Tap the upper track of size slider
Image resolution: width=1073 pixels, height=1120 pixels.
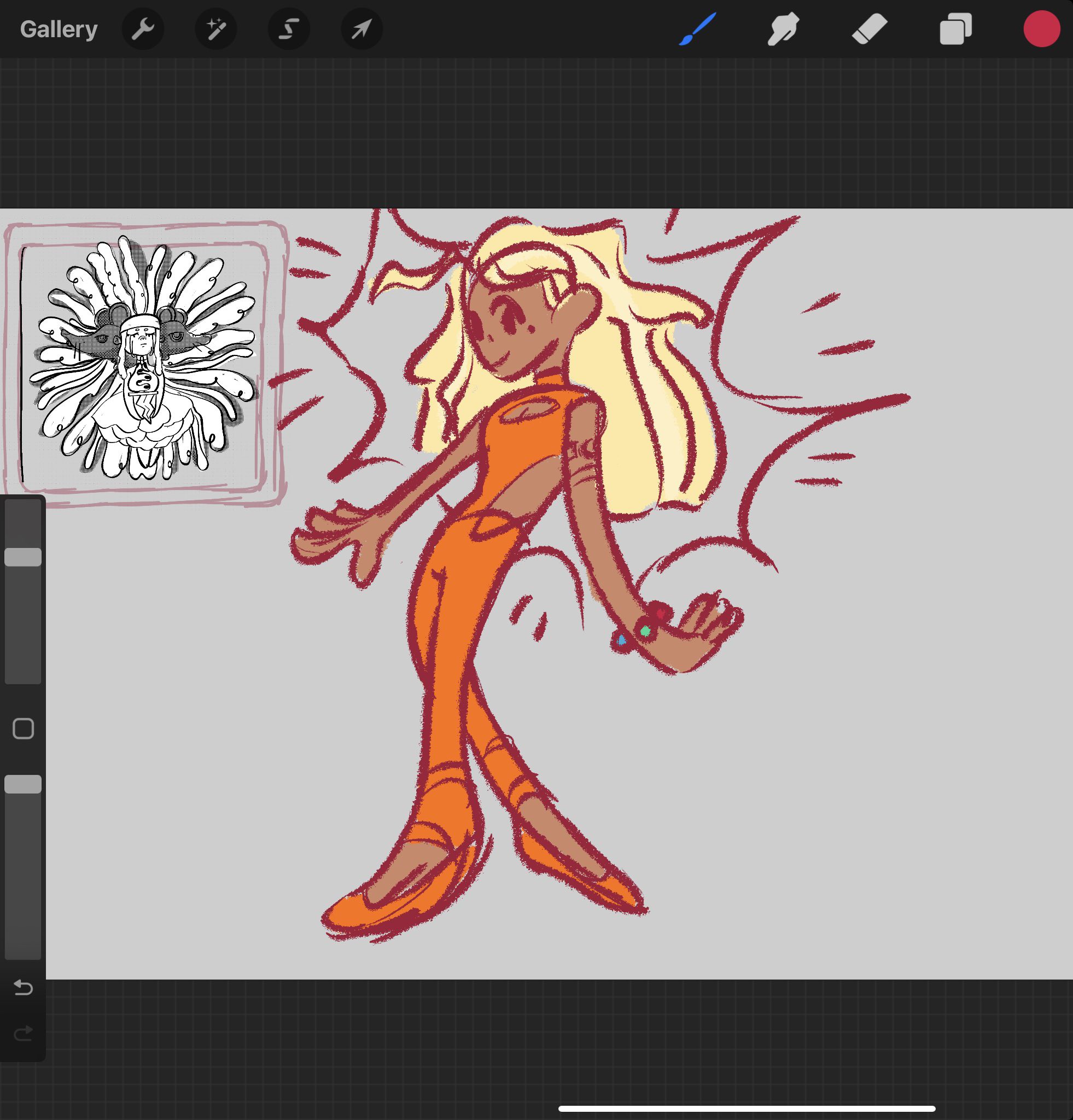23,523
